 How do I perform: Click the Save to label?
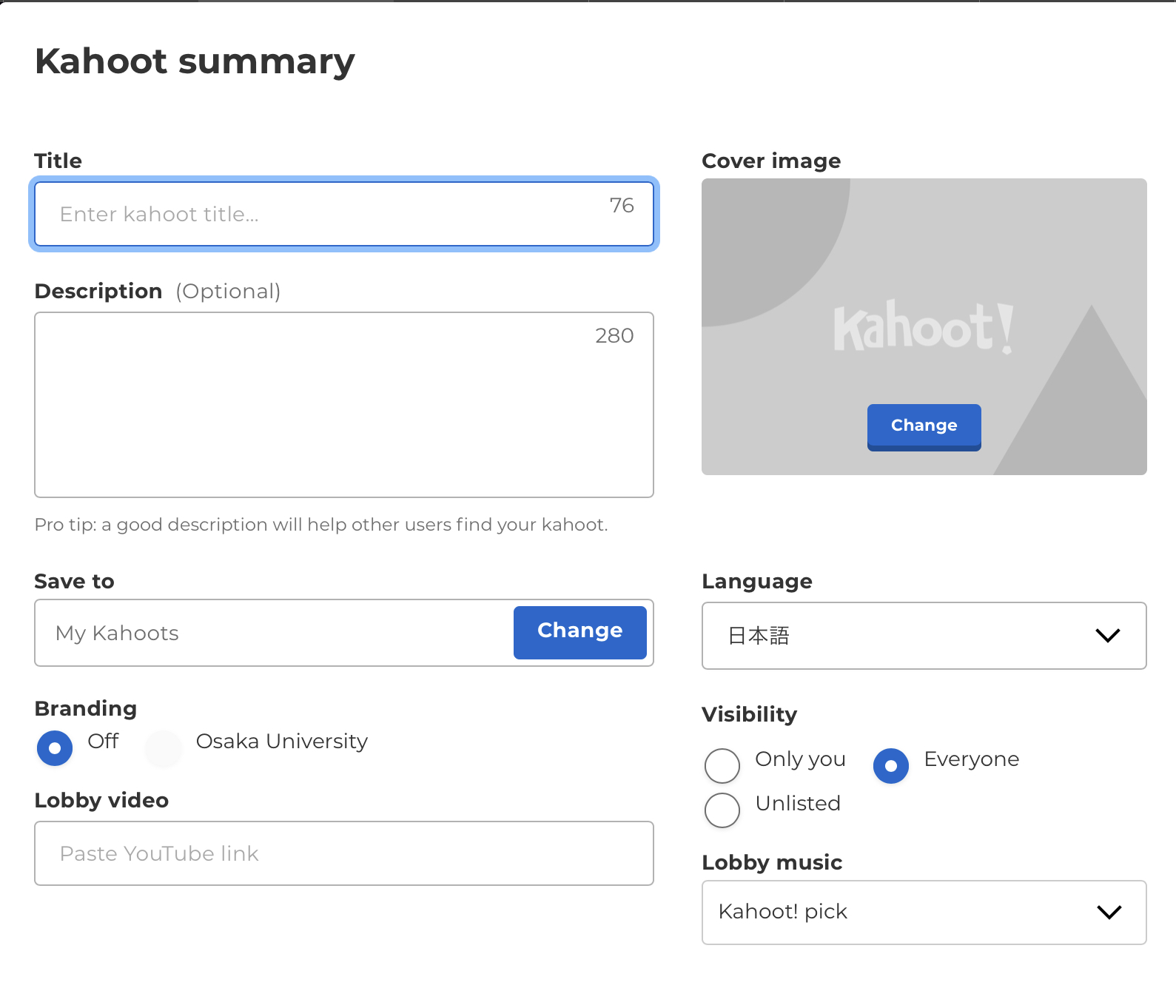(x=74, y=581)
